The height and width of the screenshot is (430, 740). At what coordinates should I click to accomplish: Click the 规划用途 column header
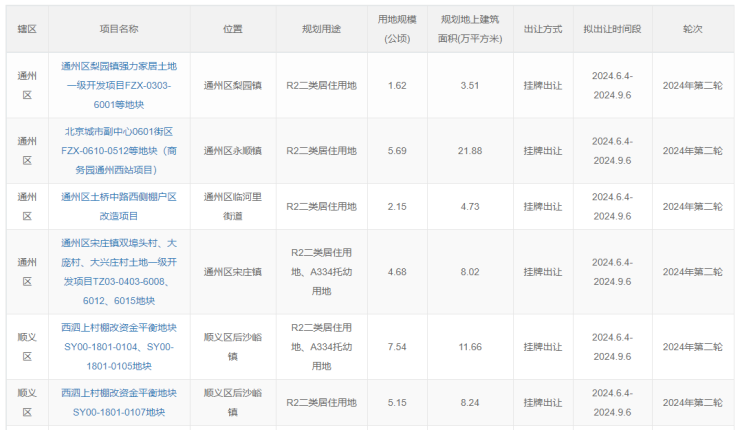pos(321,30)
